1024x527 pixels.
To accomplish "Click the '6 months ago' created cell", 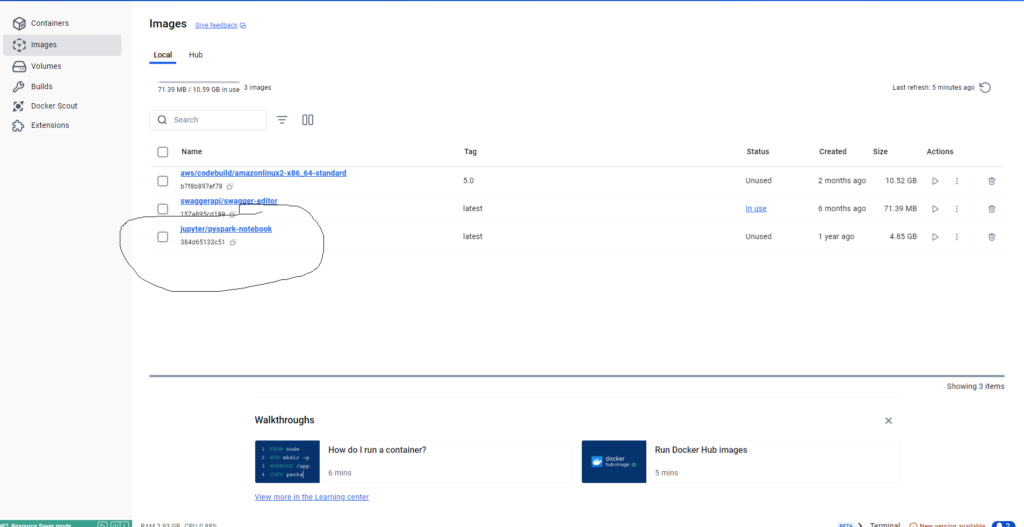I will 842,209.
